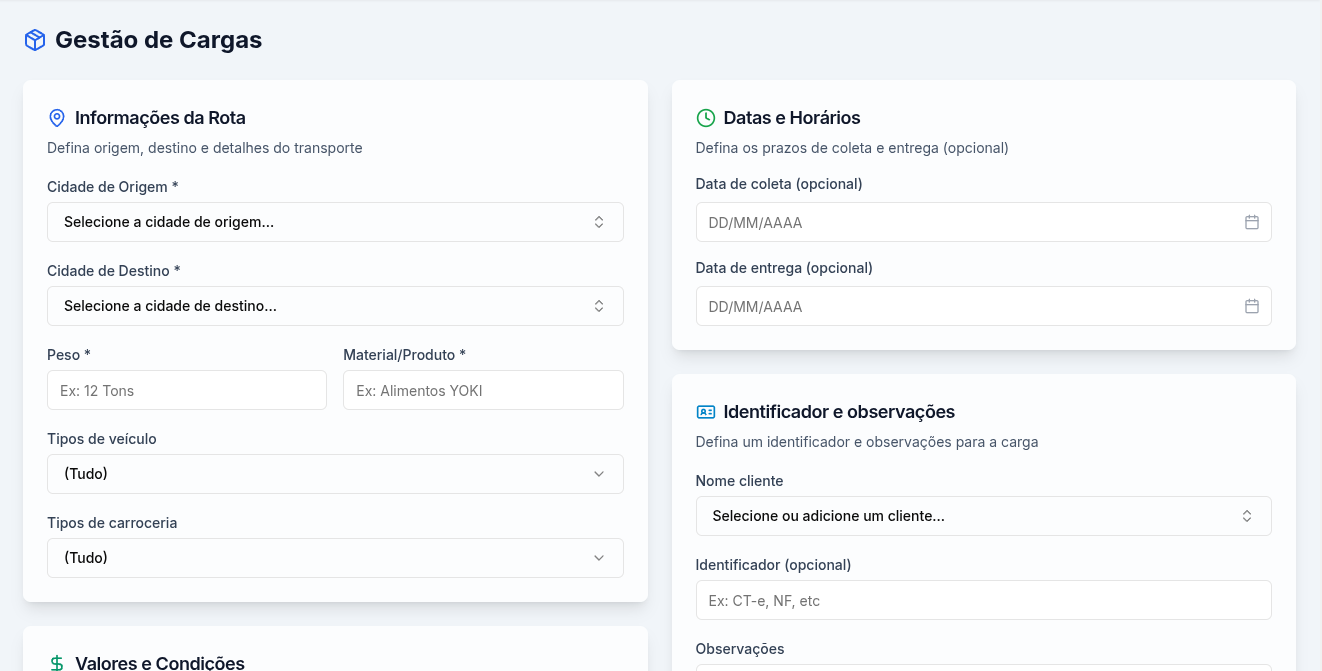Click the map pin icon for Informações da Rota
The height and width of the screenshot is (671, 1322).
click(57, 118)
